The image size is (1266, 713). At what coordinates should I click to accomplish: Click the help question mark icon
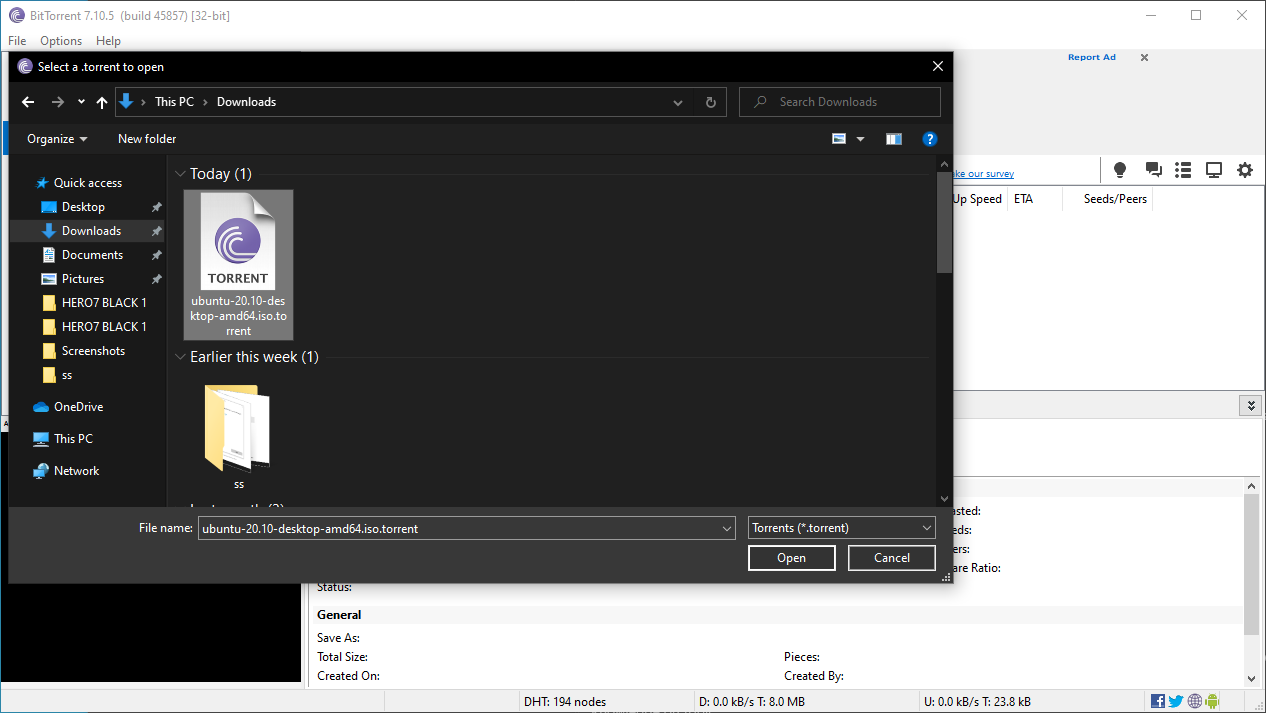click(929, 139)
